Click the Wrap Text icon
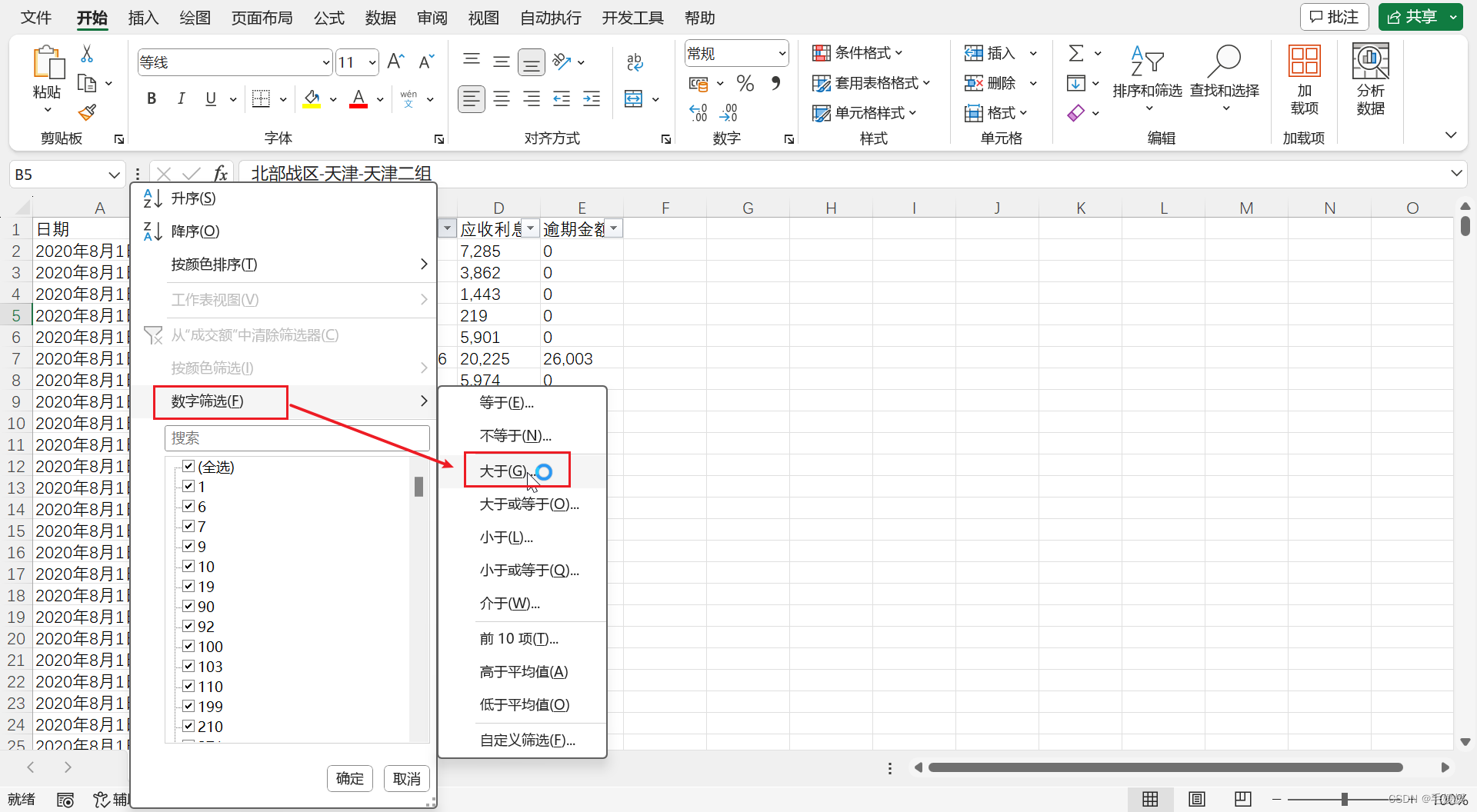This screenshot has height=812, width=1477. 635,62
